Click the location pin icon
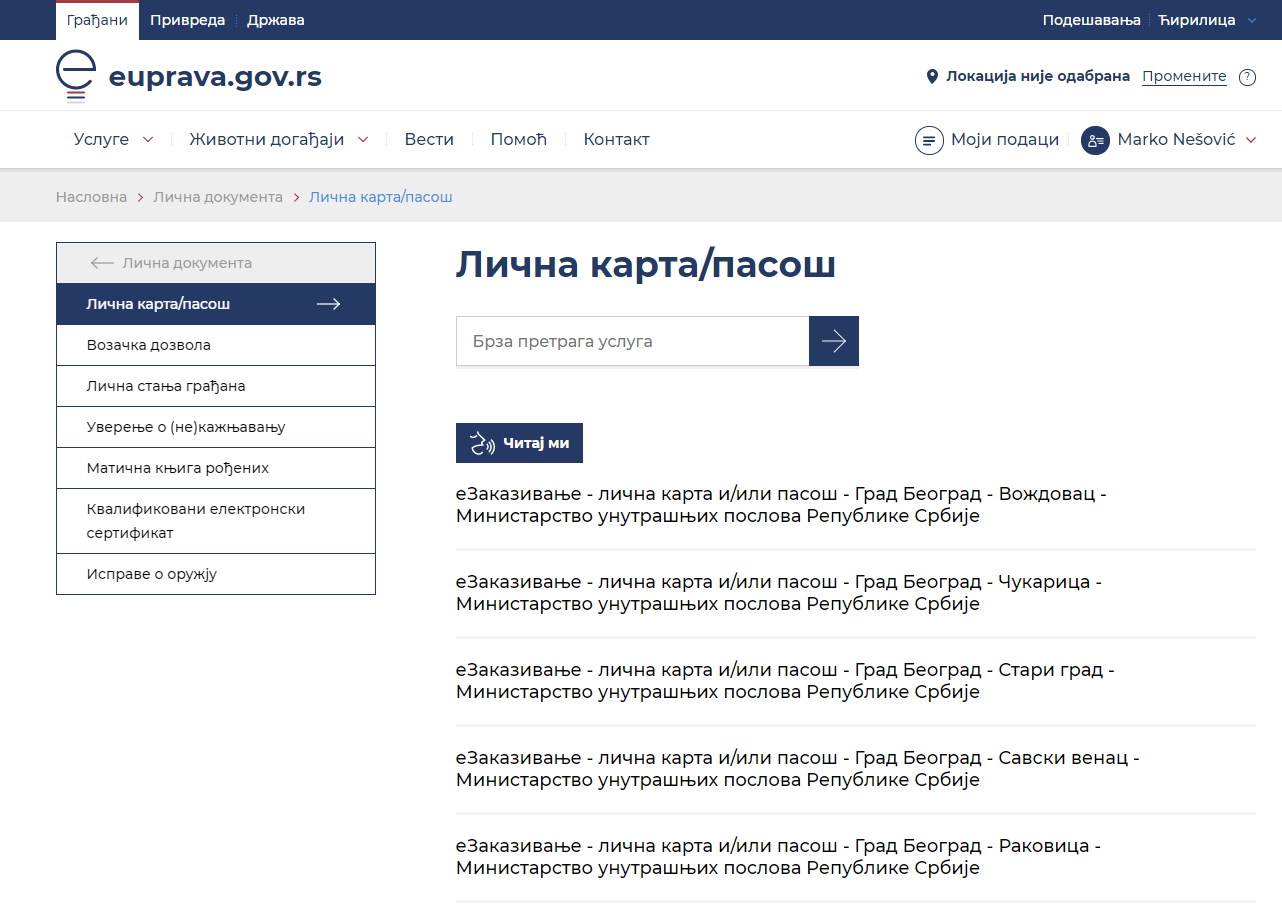This screenshot has width=1282, height=916. tap(931, 75)
